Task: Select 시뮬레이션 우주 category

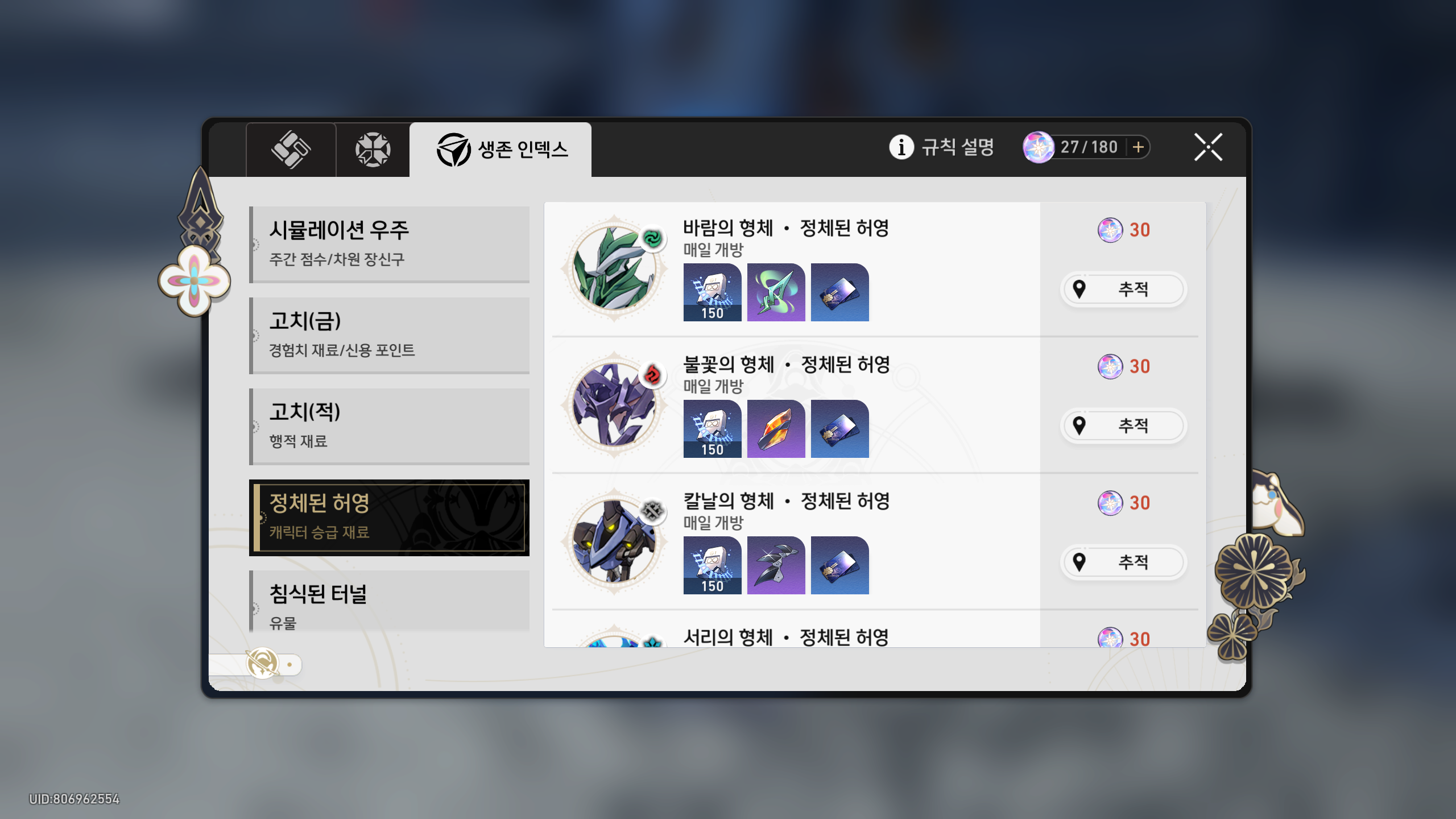Action: click(x=390, y=244)
